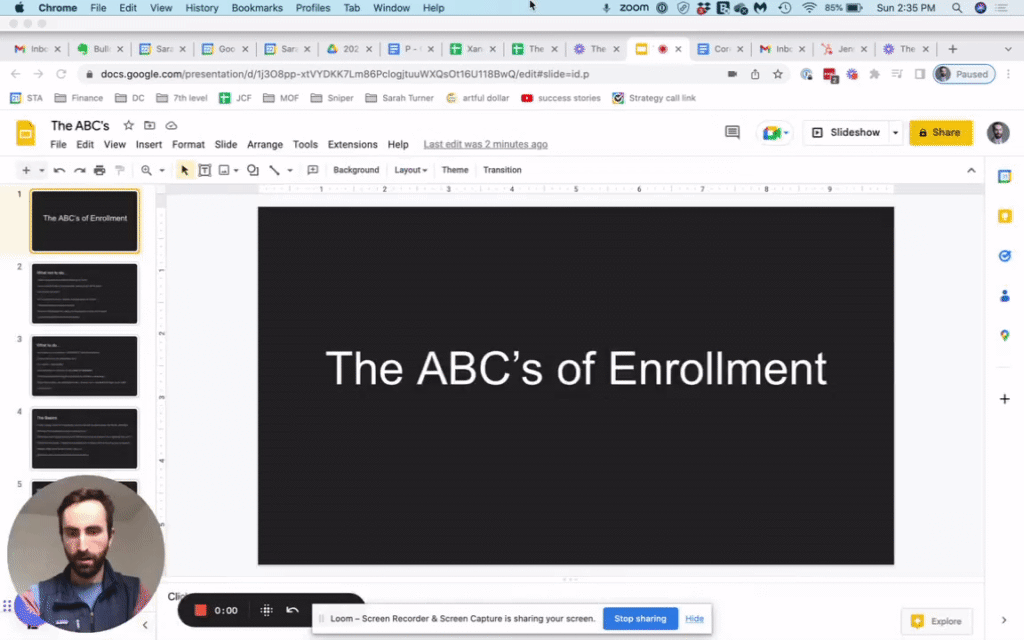Click the Add comment toolbar icon

(x=313, y=170)
